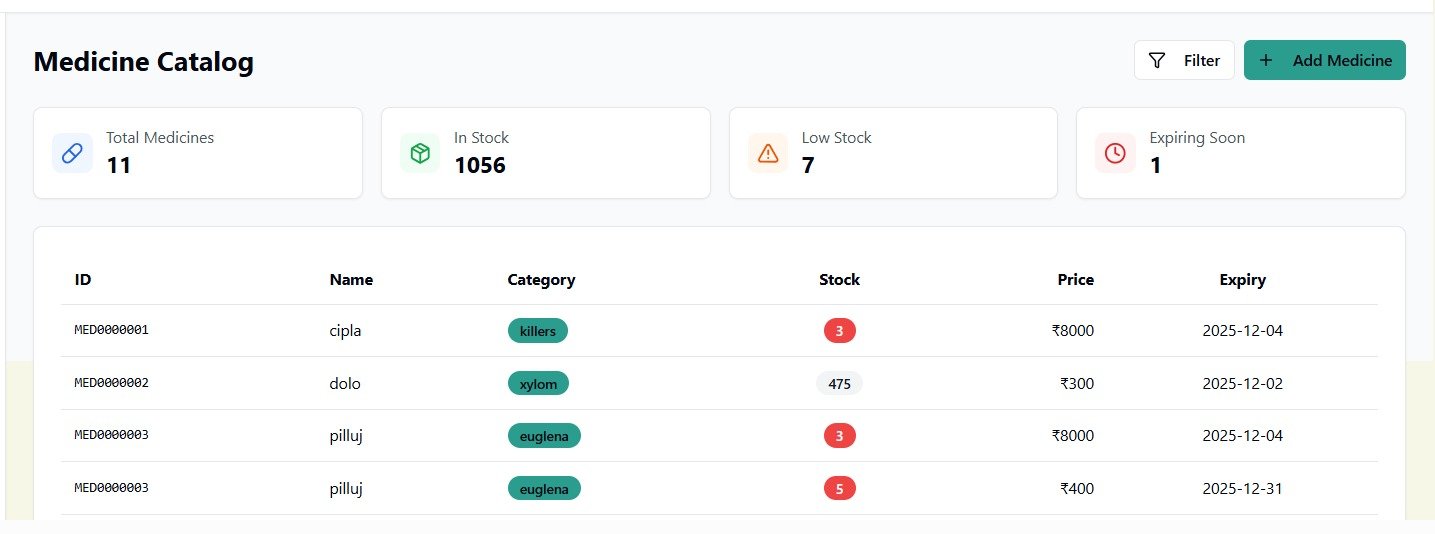Click the 475 stock badge for dolo
The image size is (1435, 534).
coord(839,383)
